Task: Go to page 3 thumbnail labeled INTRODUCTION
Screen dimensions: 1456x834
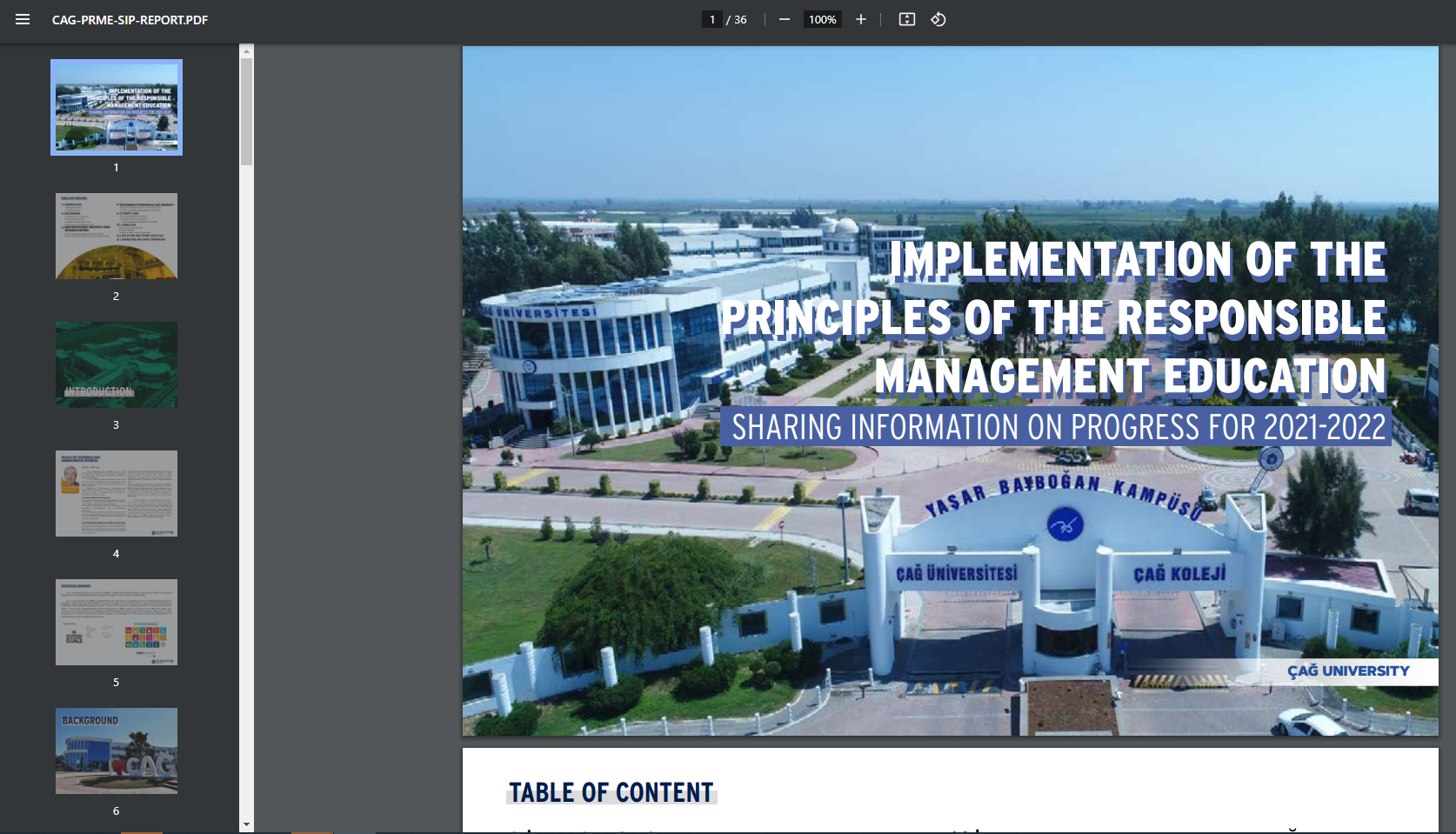Action: pos(116,364)
